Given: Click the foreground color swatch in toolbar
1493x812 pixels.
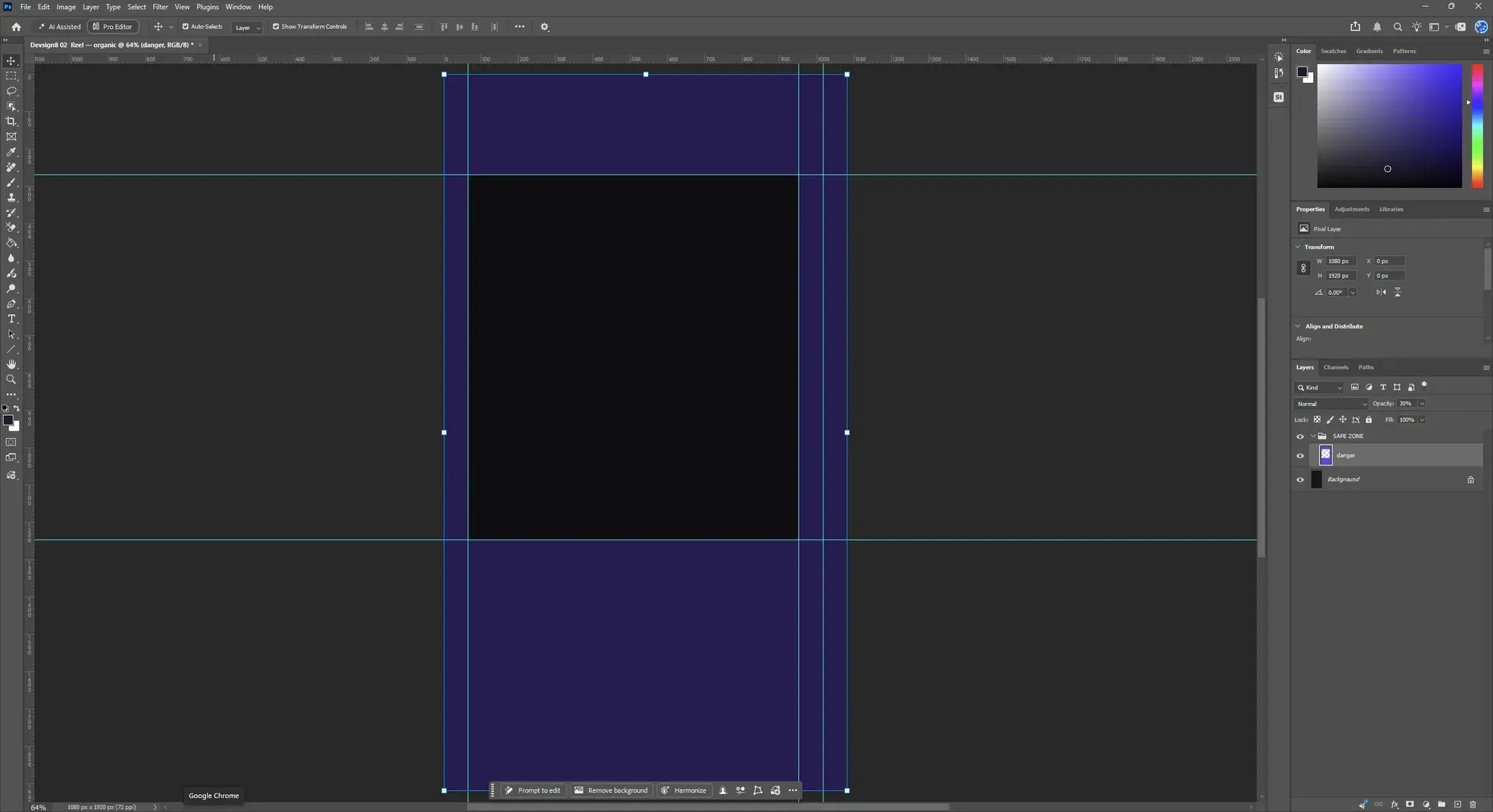Looking at the screenshot, I should click(7, 421).
